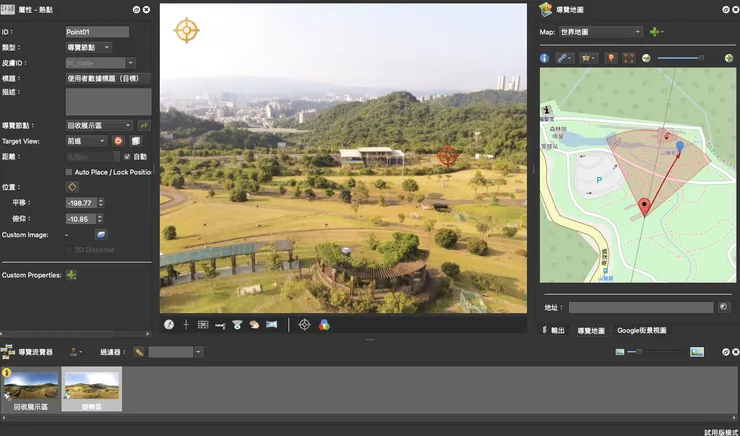Click the orange fit-to-frame icon above the map
The height and width of the screenshot is (436, 740).
(629, 58)
